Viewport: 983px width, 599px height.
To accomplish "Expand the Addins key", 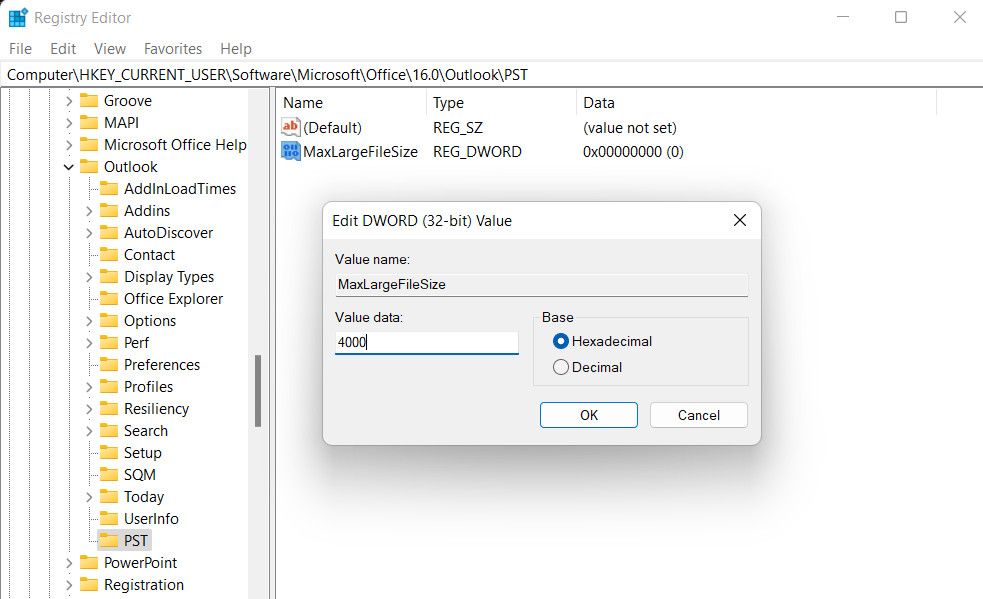I will coord(89,211).
